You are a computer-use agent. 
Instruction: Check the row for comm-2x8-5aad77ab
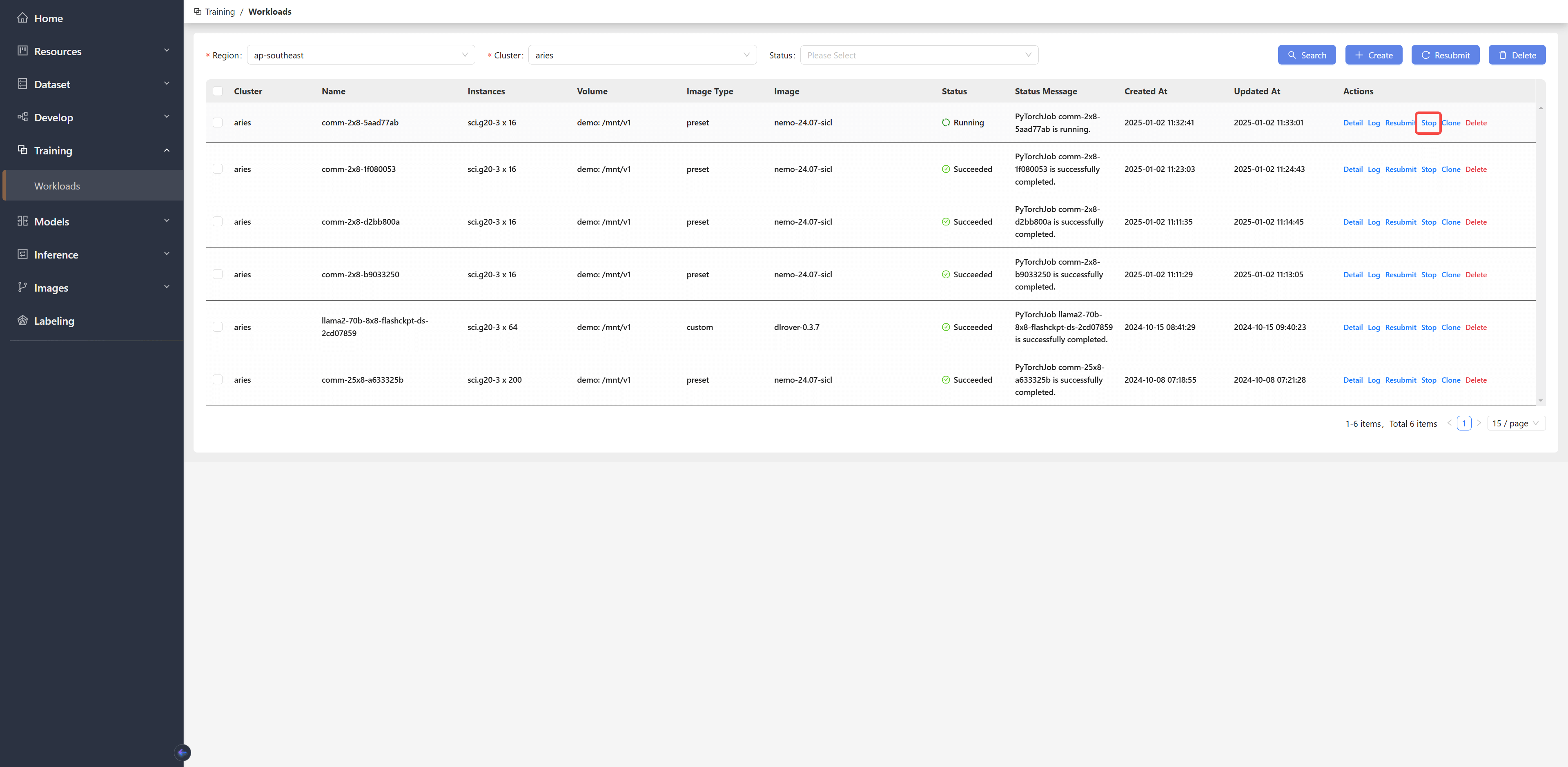coord(217,123)
